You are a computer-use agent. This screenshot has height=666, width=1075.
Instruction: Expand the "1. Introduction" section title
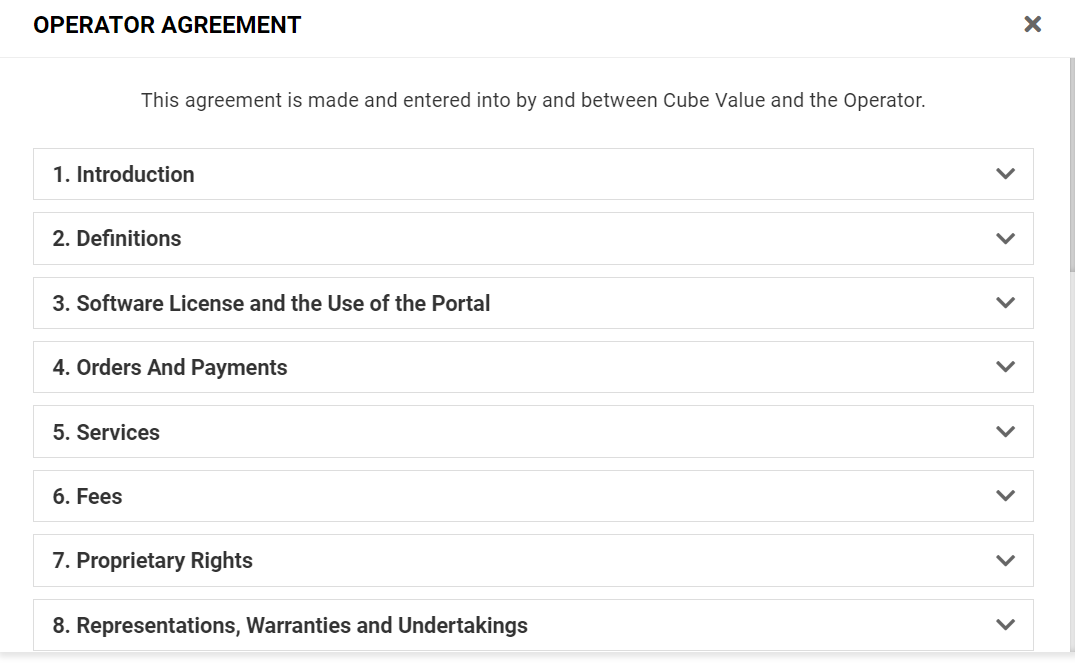(x=124, y=175)
